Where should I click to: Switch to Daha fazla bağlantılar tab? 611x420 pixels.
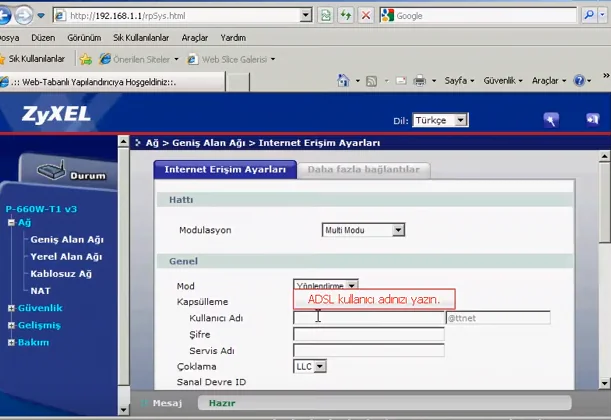click(363, 170)
